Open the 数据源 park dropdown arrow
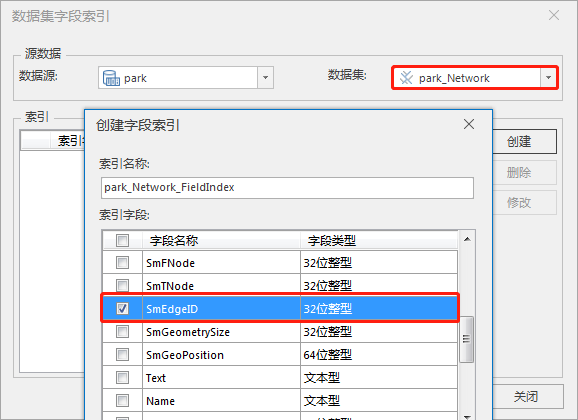This screenshot has height=420, width=578. tap(265, 77)
